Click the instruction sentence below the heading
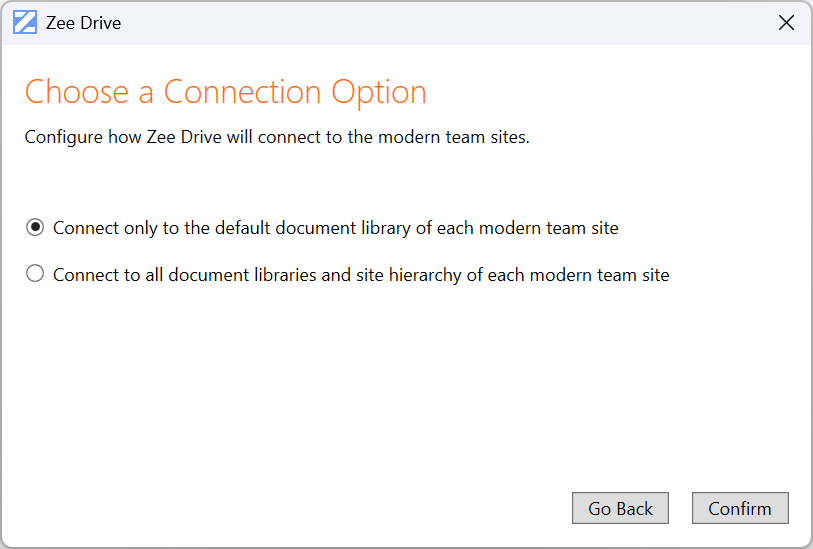813x549 pixels. click(x=276, y=137)
